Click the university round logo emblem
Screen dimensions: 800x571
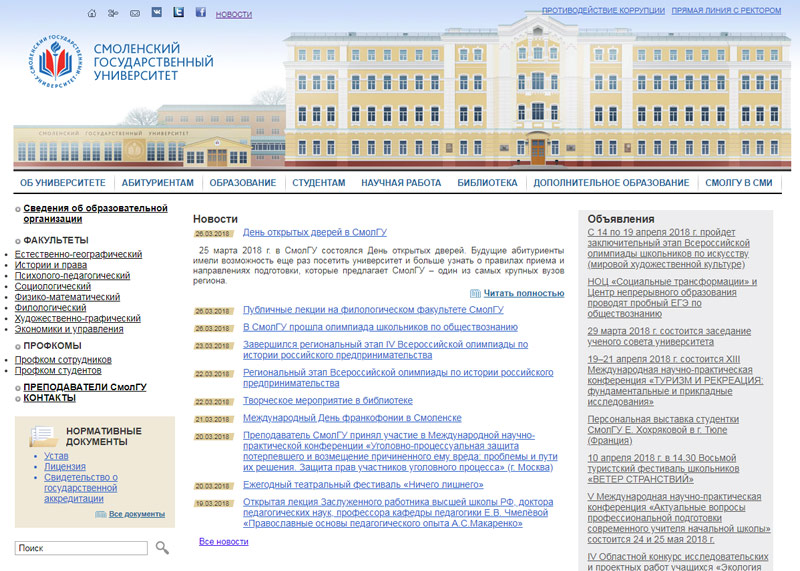click(x=55, y=62)
